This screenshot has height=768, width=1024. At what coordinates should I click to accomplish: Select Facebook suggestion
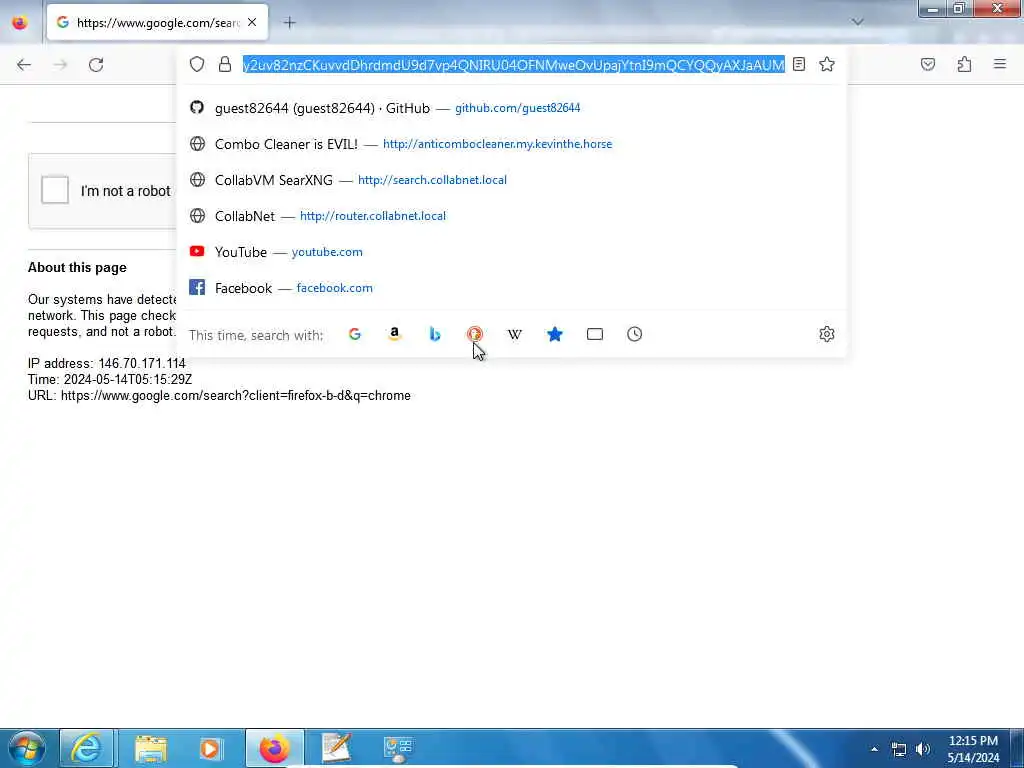coord(511,287)
